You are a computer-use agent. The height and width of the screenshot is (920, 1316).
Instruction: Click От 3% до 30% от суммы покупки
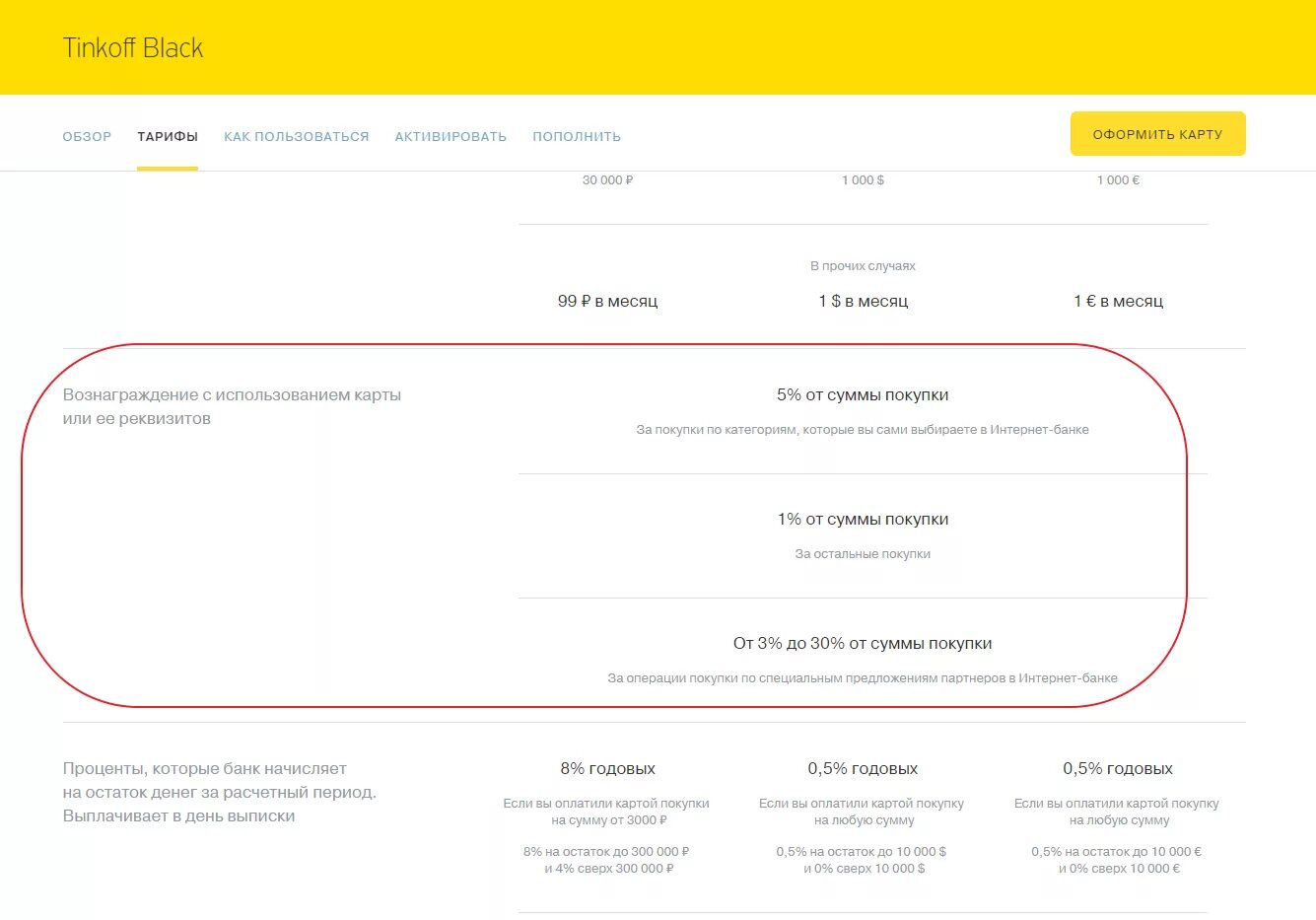click(863, 643)
